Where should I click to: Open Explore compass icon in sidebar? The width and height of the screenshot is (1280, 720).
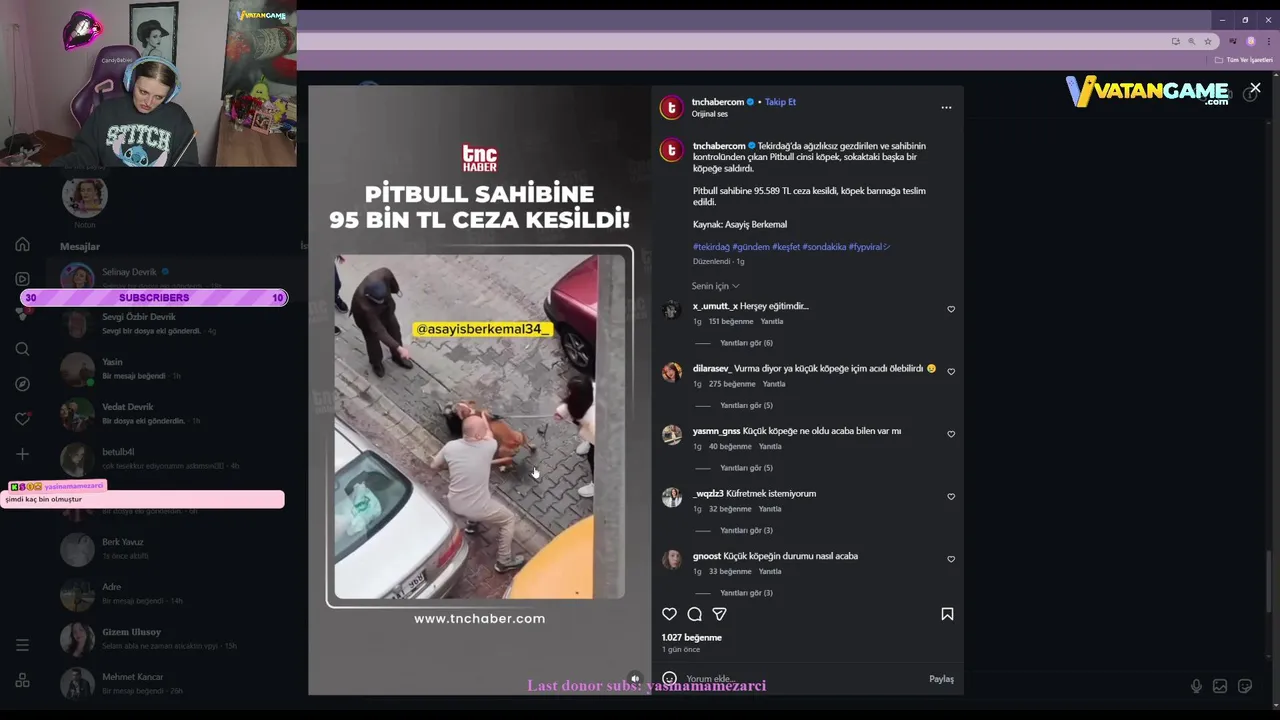point(22,384)
